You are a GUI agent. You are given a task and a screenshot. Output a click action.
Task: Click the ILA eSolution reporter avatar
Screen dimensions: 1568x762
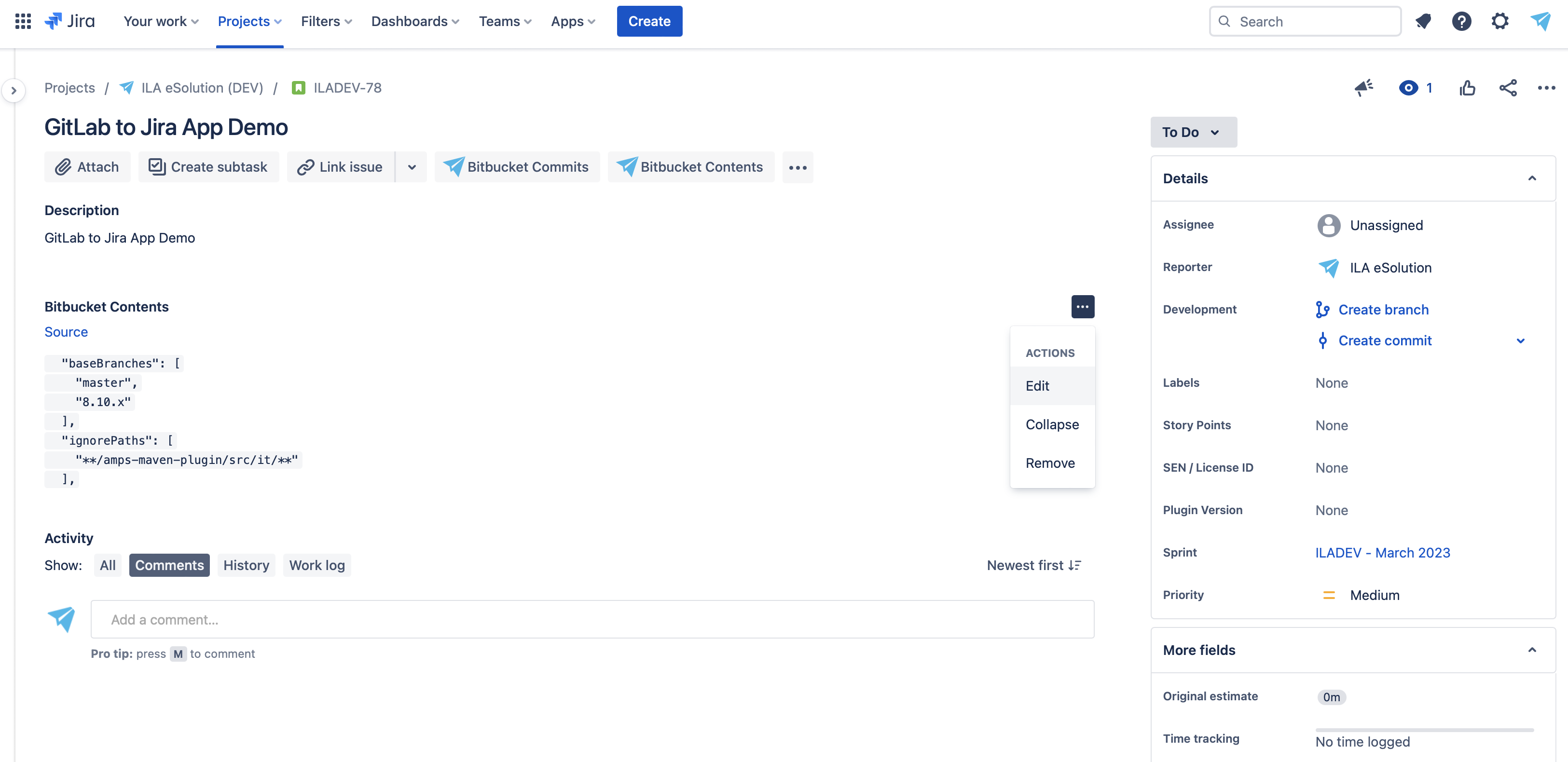tap(1328, 268)
